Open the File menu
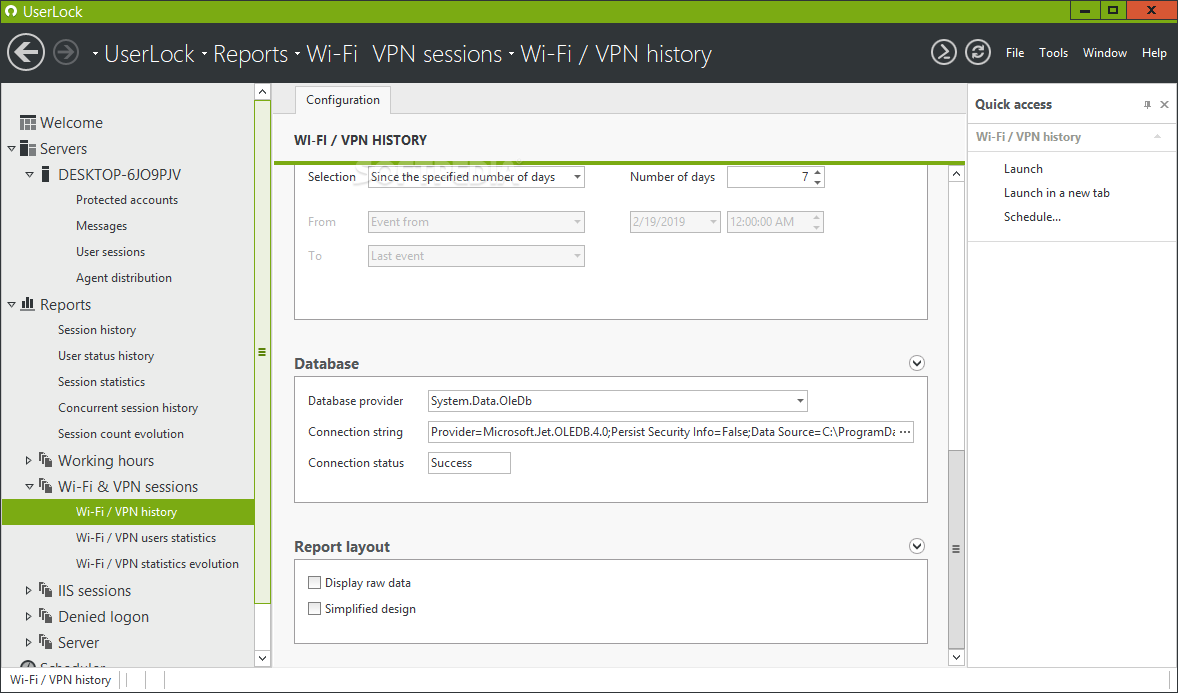The width and height of the screenshot is (1178, 693). click(x=1015, y=53)
